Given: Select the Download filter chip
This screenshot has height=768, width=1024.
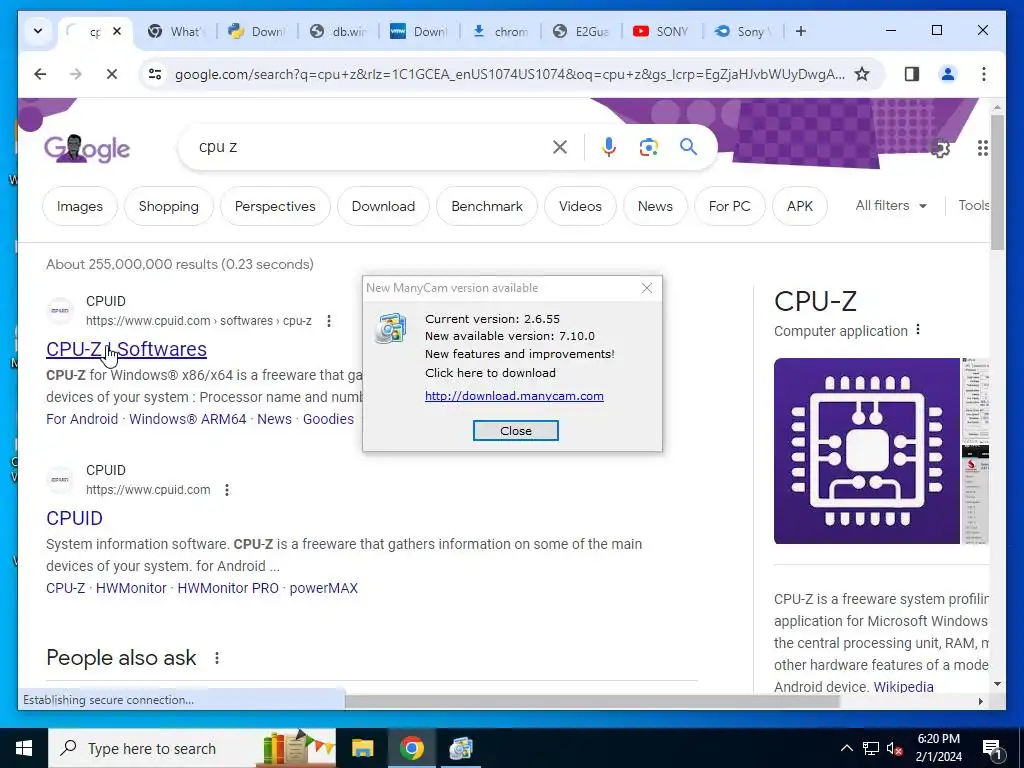Looking at the screenshot, I should tap(383, 206).
